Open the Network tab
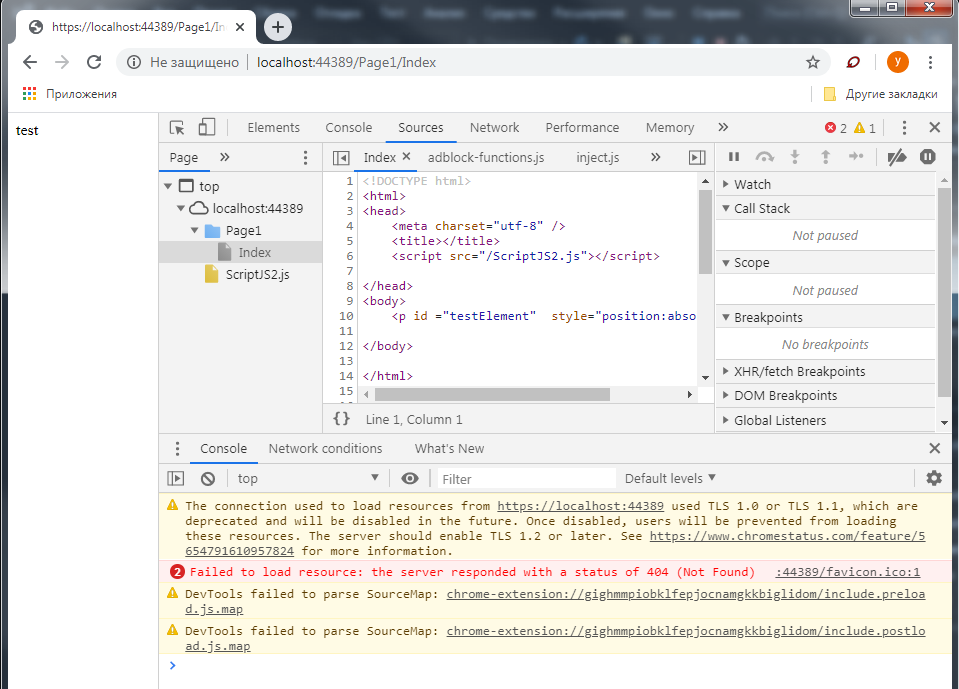This screenshot has height=689, width=959. pyautogui.click(x=494, y=127)
